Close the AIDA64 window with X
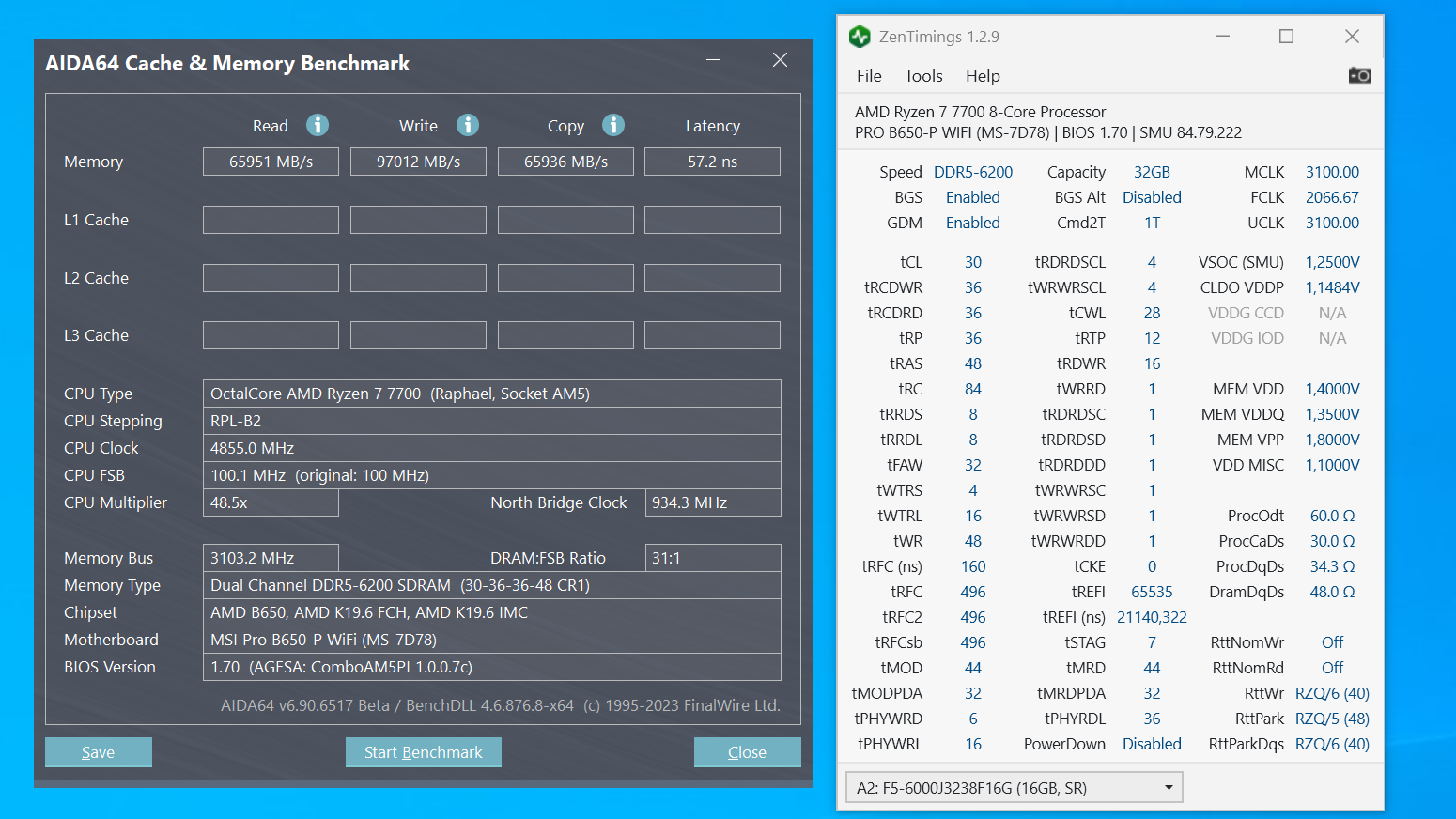The width and height of the screenshot is (1456, 819). [780, 60]
